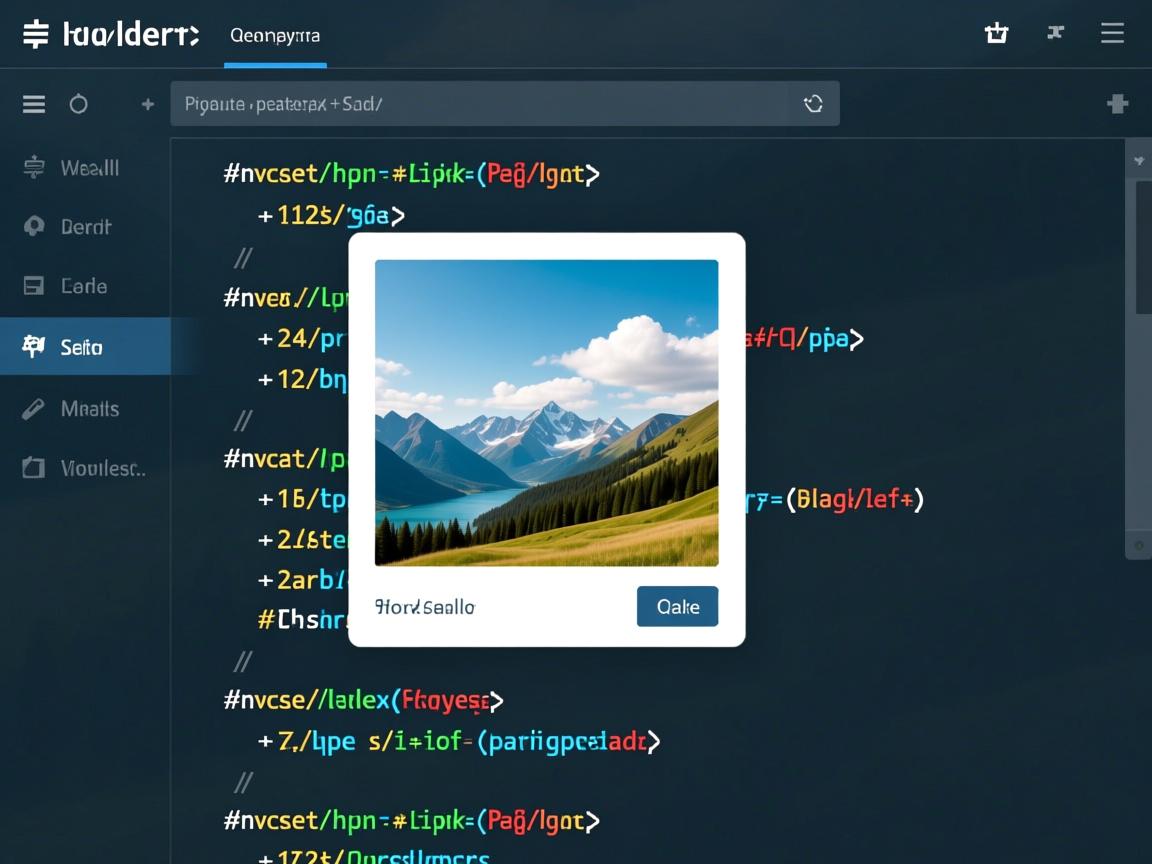This screenshot has height=864, width=1152.
Task: Click the scrollbar up arrow in editor
Action: pyautogui.click(x=1138, y=160)
